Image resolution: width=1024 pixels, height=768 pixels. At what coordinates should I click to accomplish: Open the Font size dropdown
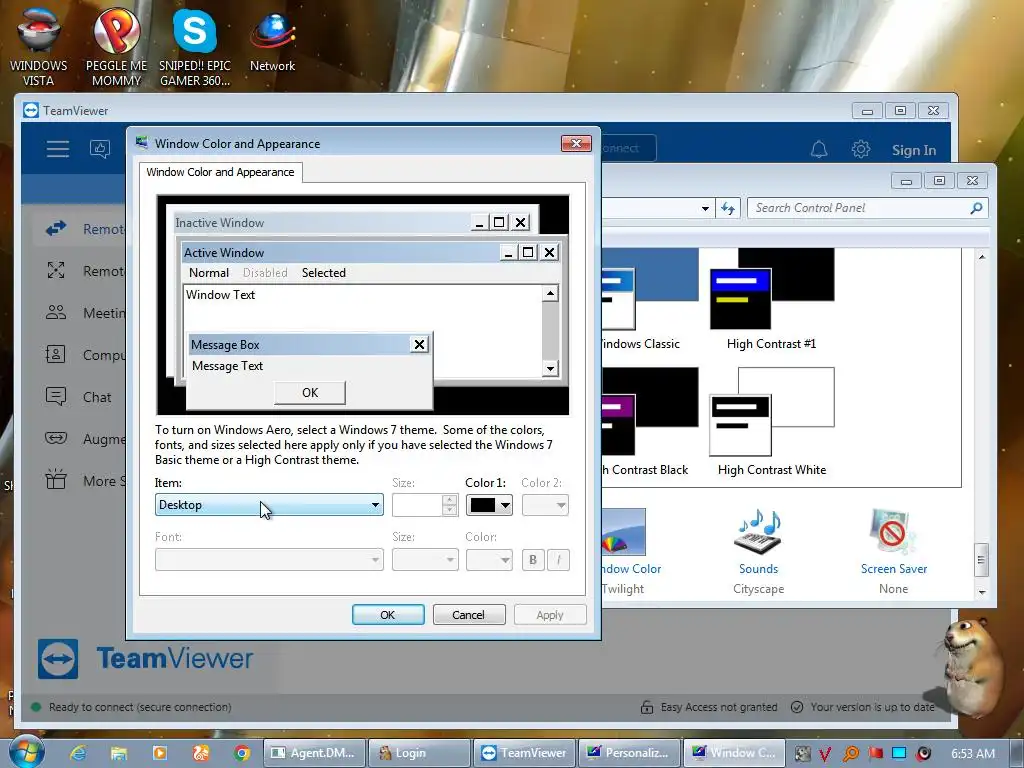(x=425, y=560)
